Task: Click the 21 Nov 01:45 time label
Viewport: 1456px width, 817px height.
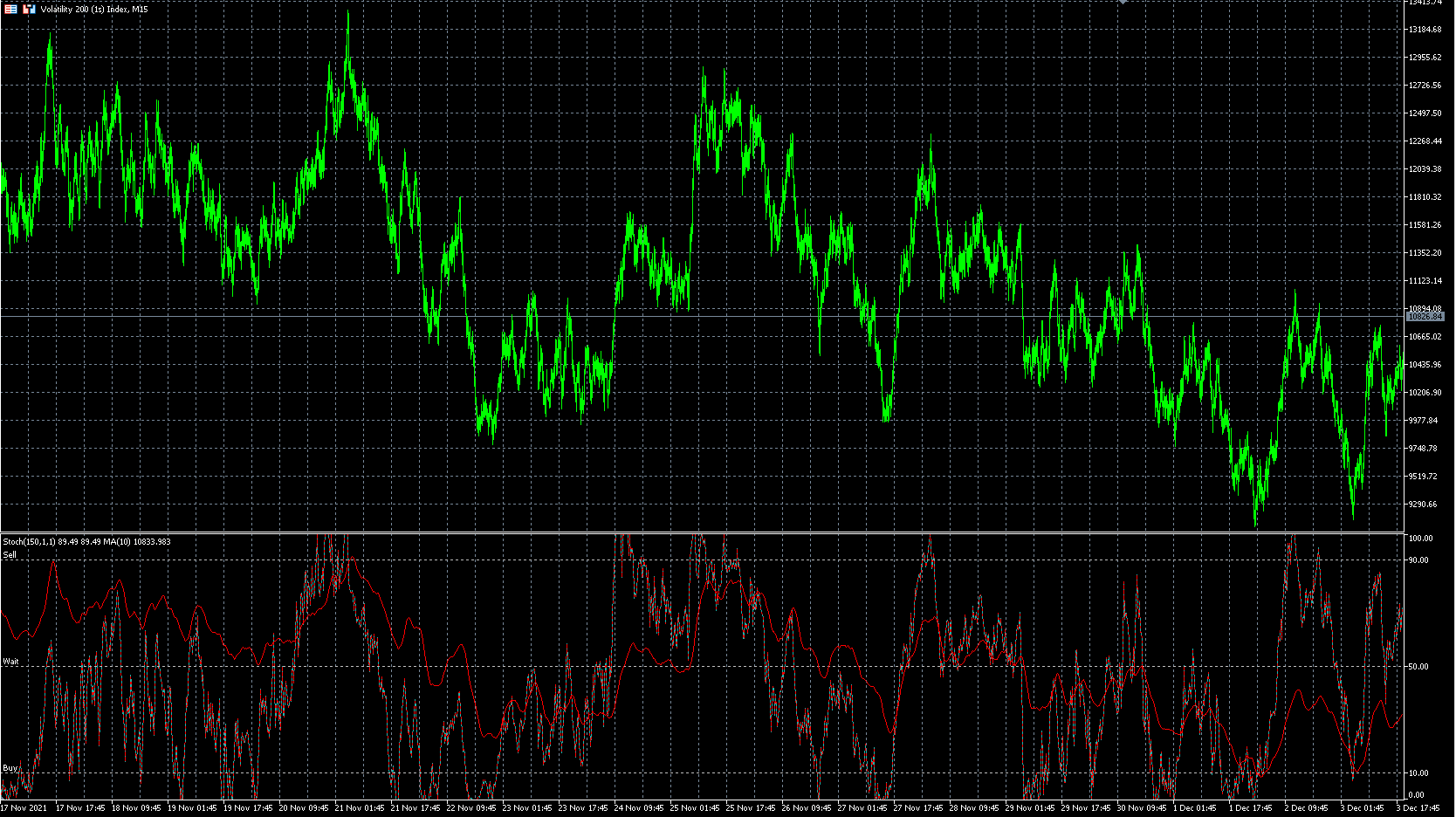Action: (x=360, y=808)
